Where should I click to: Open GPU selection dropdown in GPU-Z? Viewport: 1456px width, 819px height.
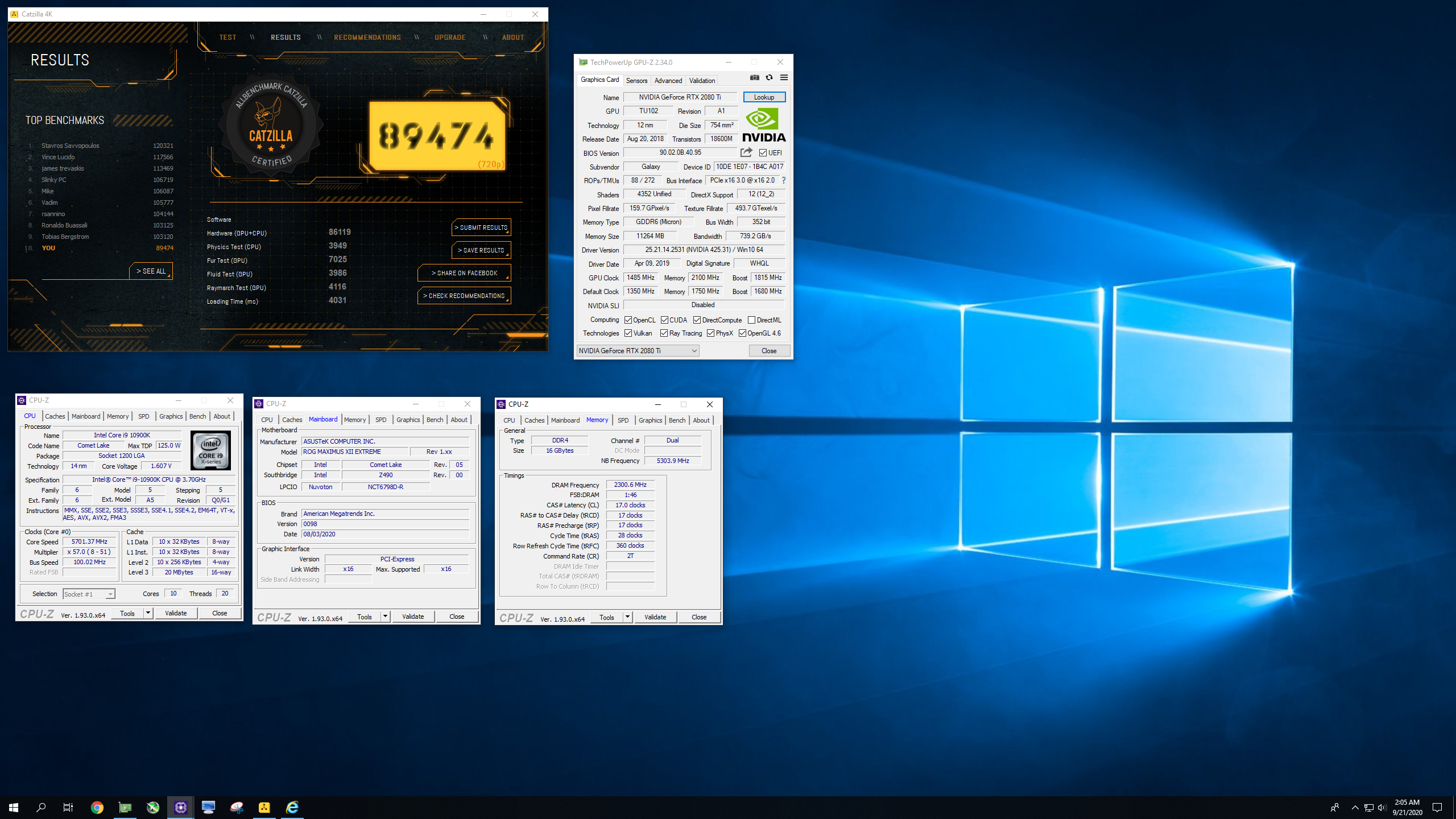click(x=638, y=351)
